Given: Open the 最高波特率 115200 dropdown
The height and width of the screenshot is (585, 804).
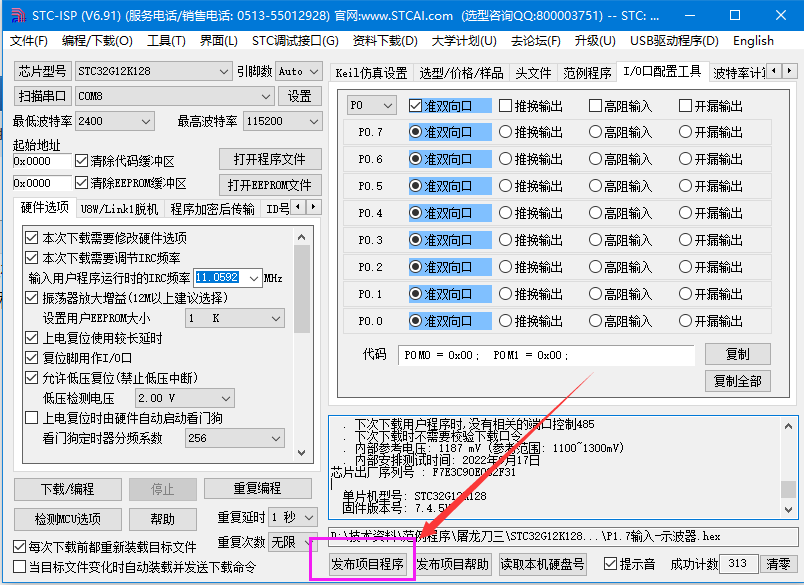Looking at the screenshot, I should (283, 122).
